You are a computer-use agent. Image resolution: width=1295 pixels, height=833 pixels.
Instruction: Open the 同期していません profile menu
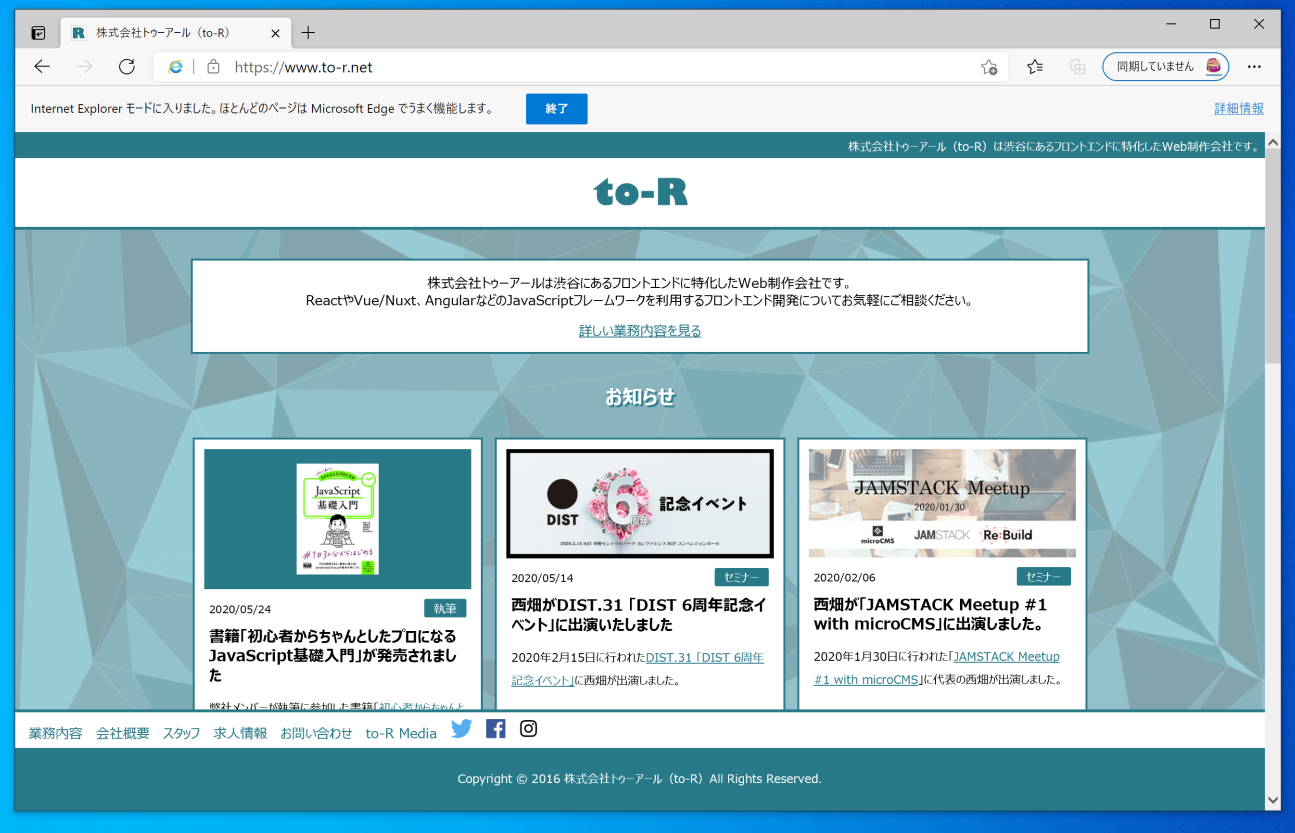(x=1165, y=66)
